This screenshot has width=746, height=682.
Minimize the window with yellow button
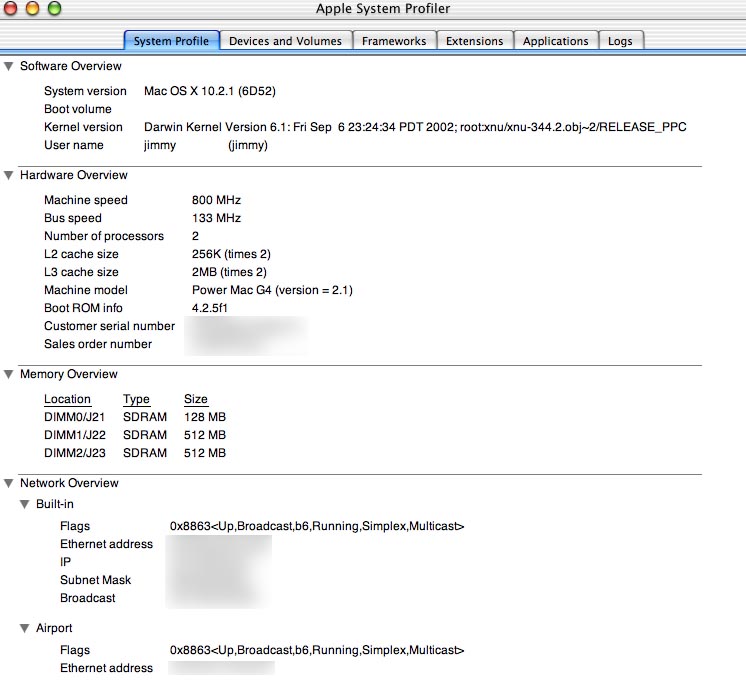32,8
